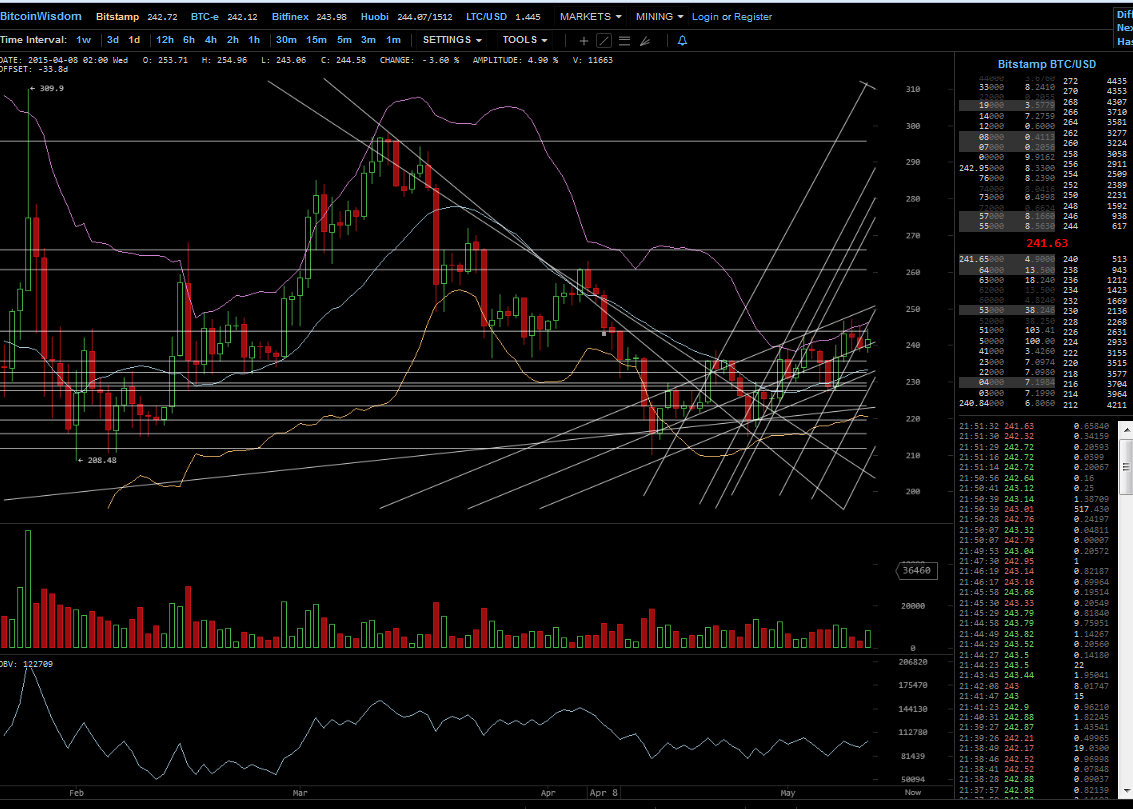
Task: Click the trade with amount 517.430
Action: 1035,509
